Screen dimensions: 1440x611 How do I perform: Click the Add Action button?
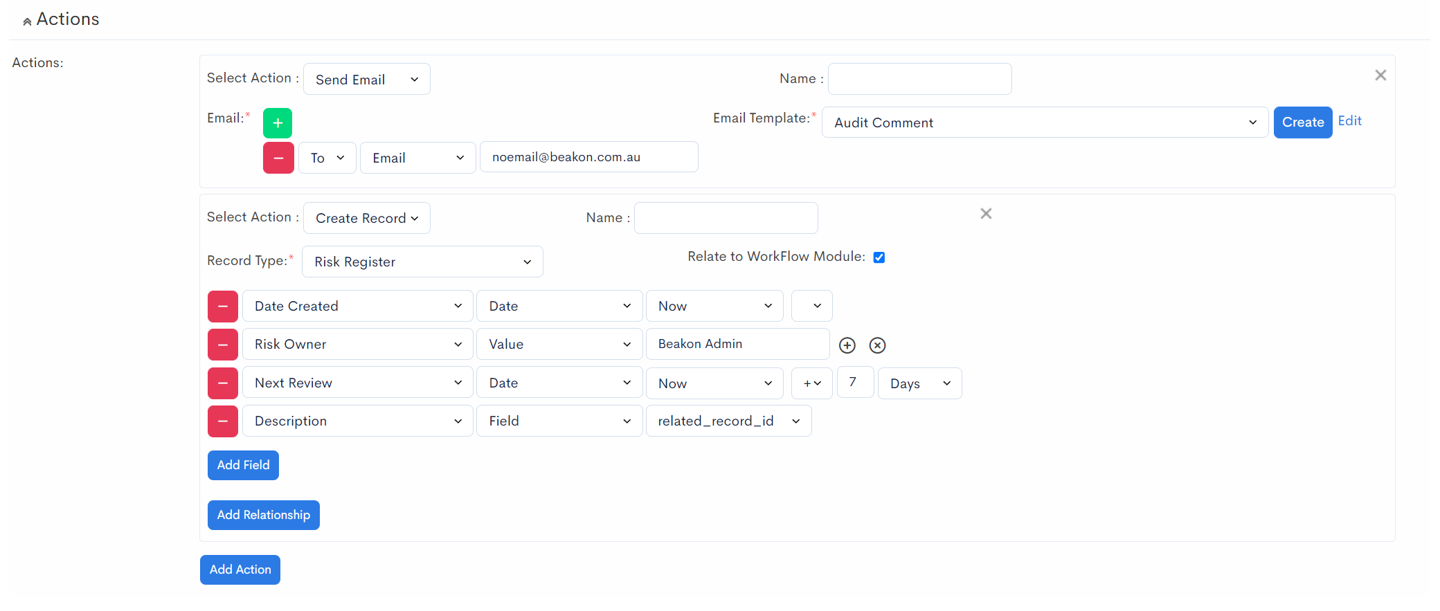[240, 570]
